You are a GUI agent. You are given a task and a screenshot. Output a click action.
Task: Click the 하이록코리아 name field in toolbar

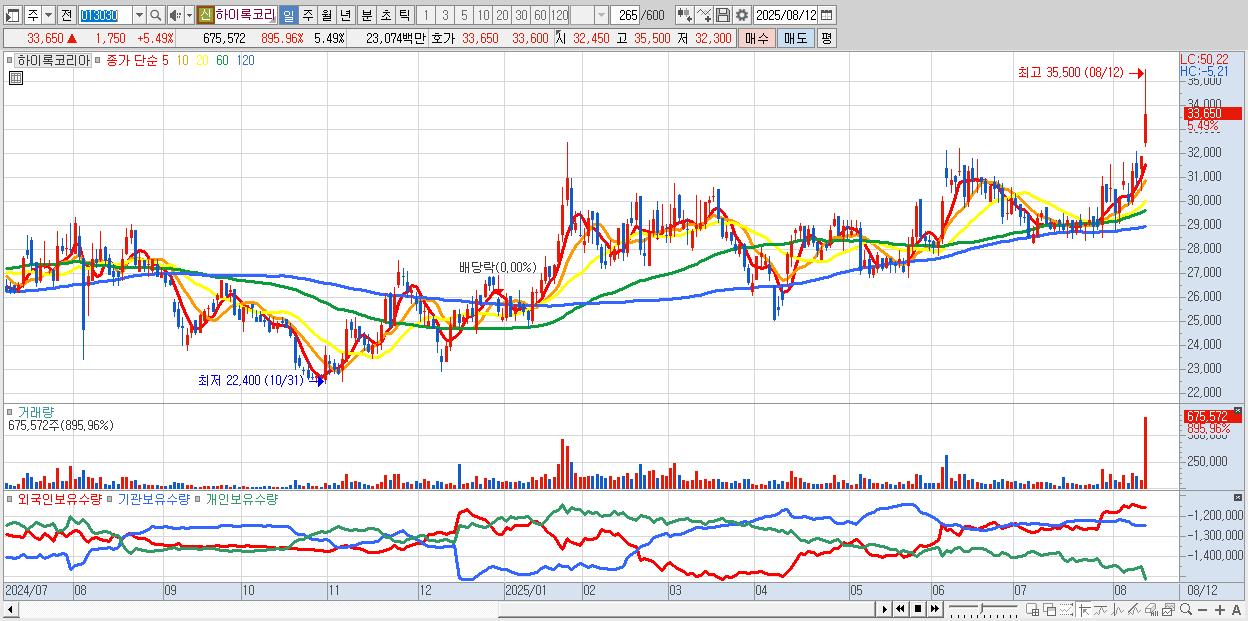coord(246,15)
